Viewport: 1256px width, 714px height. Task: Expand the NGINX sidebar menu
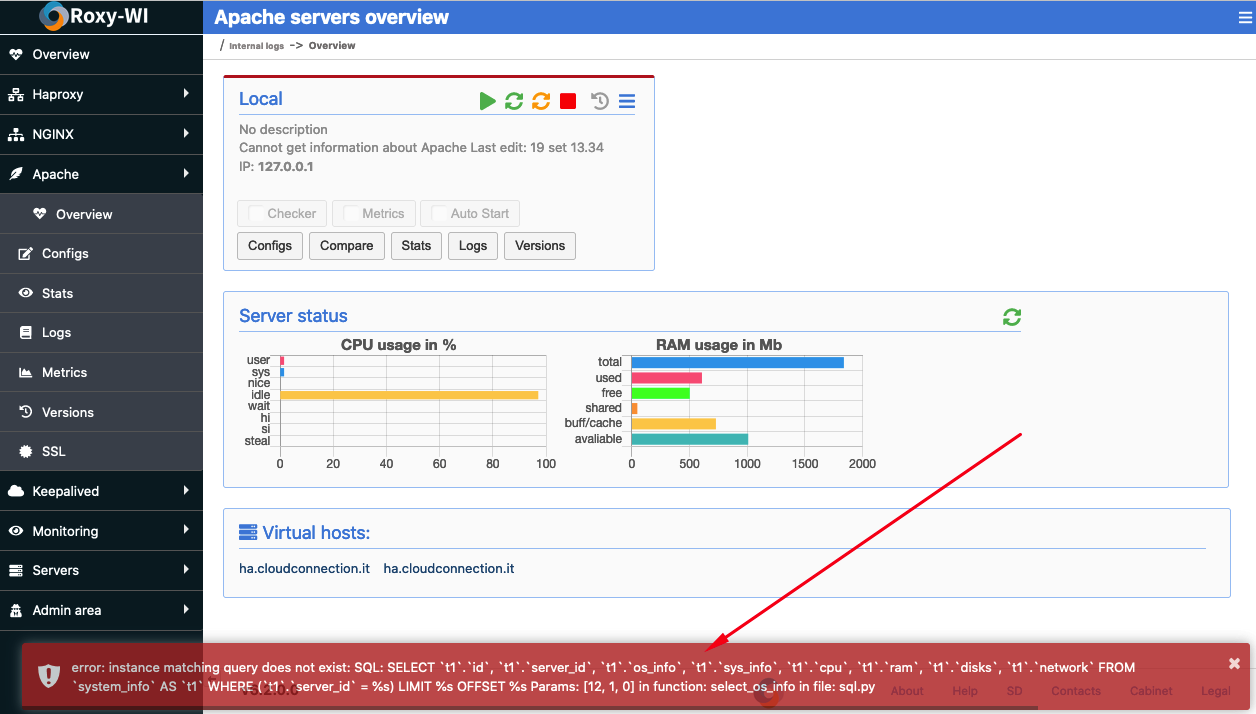coord(101,134)
